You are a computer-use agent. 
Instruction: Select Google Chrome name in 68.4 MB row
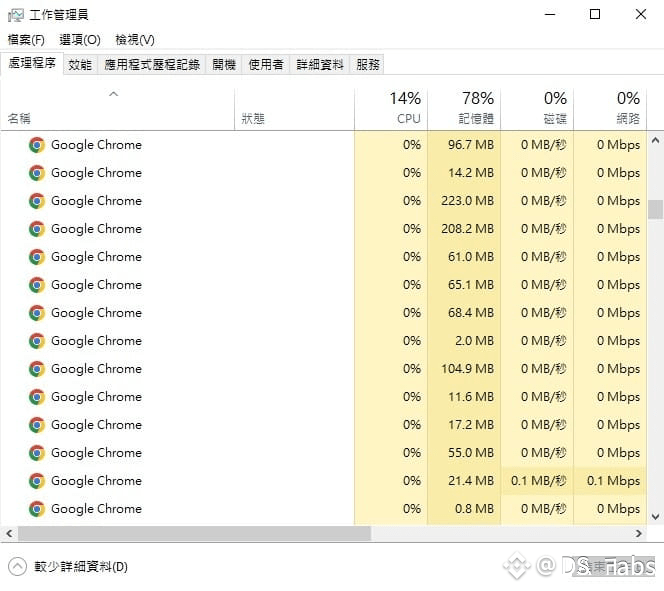point(97,313)
